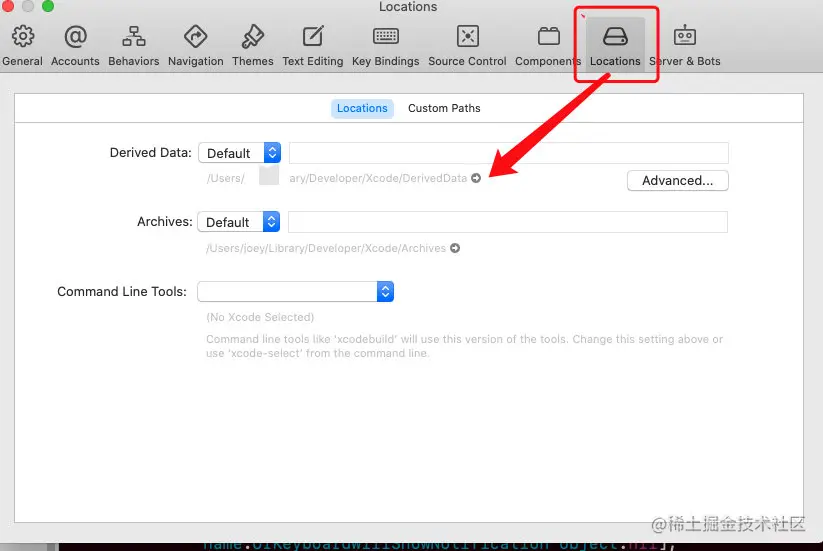Click the '(No Xcode Selected)' text
The height and width of the screenshot is (551, 823).
(x=260, y=317)
